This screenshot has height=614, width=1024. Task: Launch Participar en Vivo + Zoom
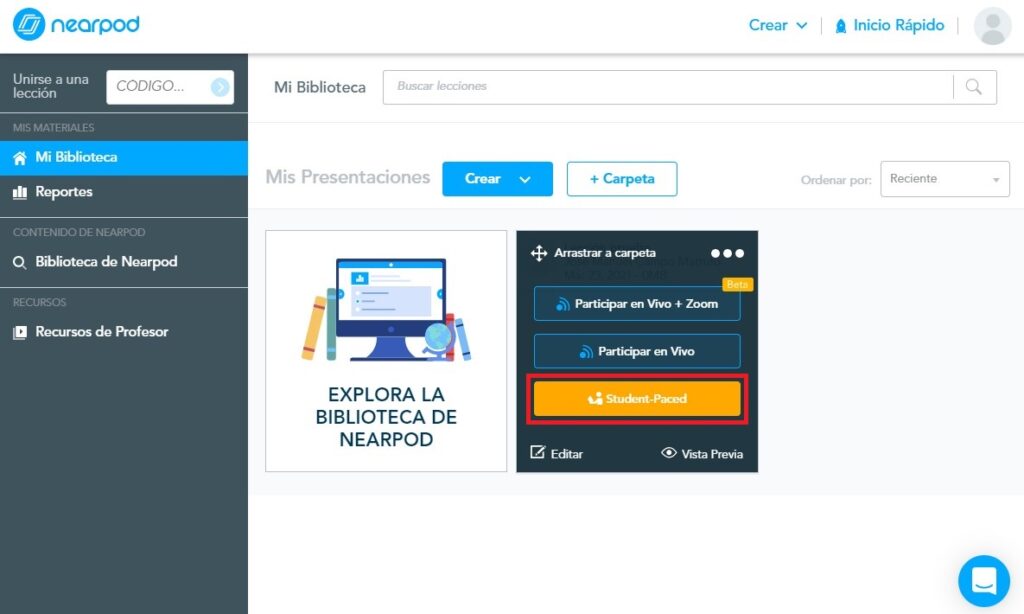pos(637,304)
